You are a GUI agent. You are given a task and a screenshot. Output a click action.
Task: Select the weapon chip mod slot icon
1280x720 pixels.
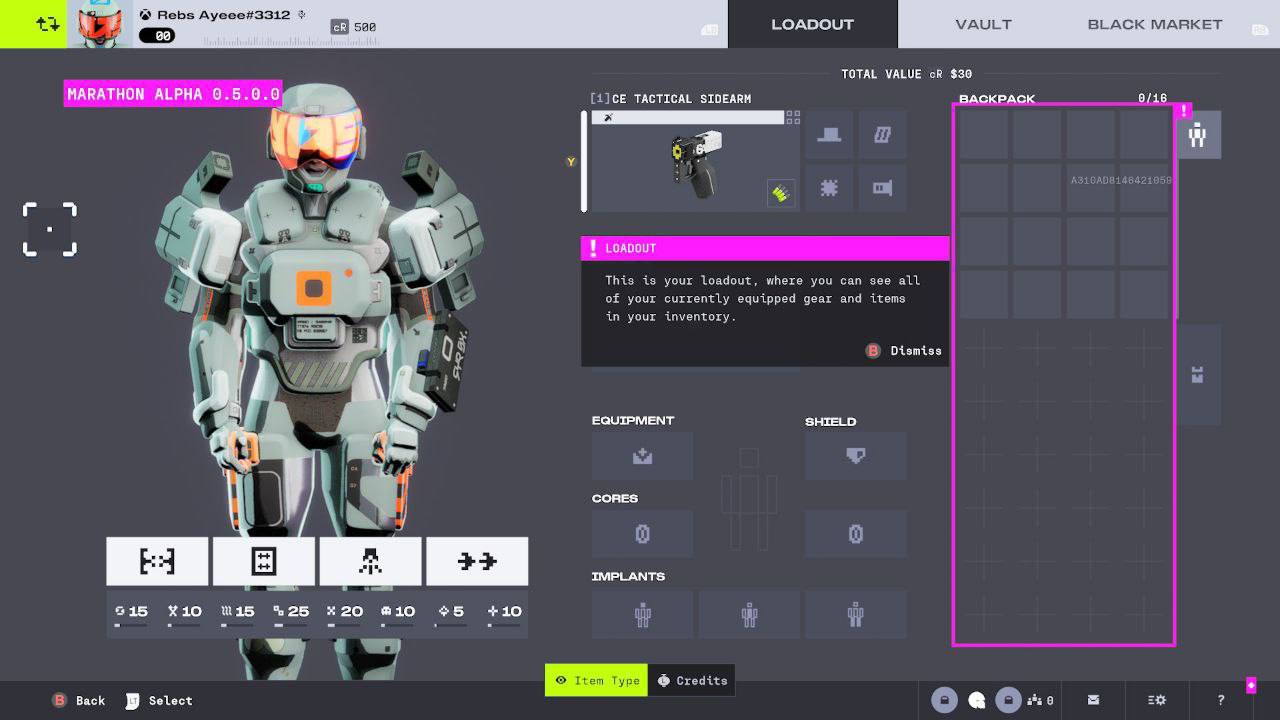pyautogui.click(x=829, y=188)
